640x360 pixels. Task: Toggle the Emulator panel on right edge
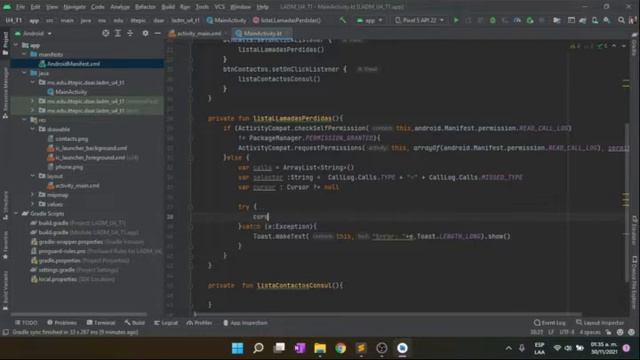634,231
